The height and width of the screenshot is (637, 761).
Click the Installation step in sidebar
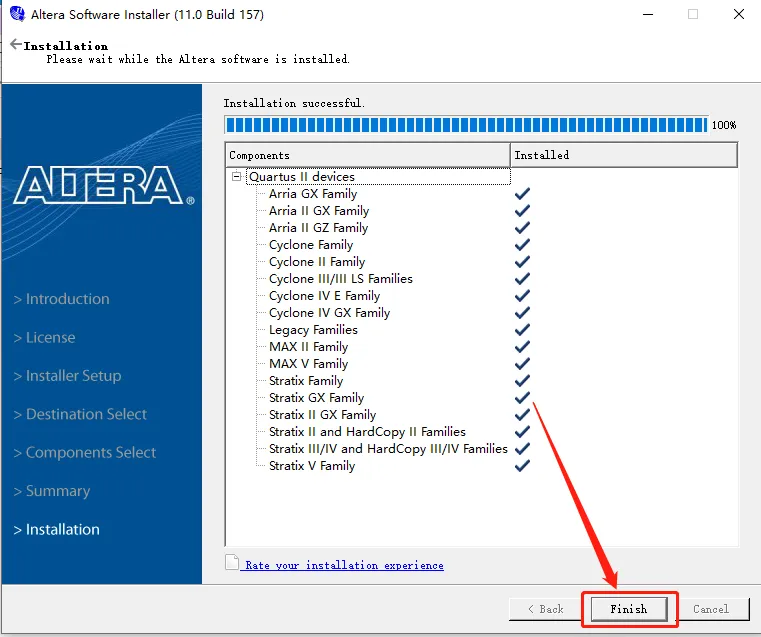57,529
